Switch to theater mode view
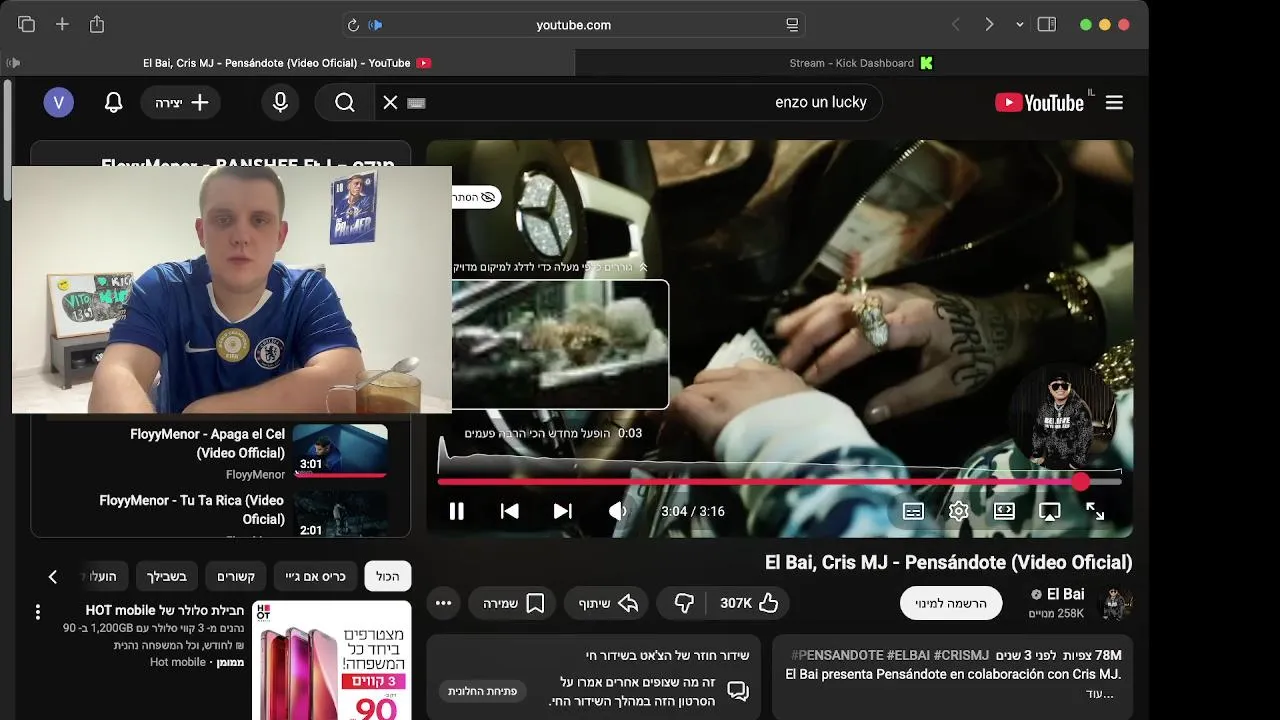The height and width of the screenshot is (720, 1280). 1004,511
